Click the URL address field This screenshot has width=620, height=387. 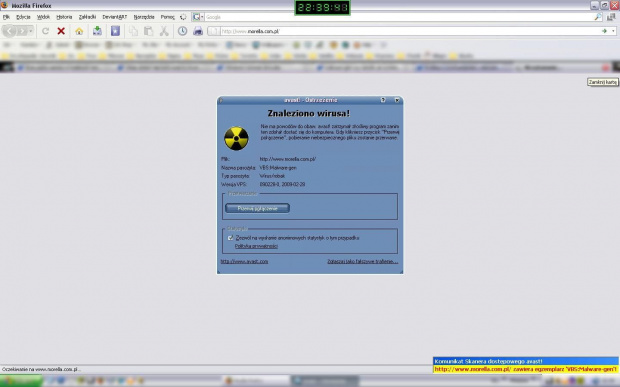coord(409,31)
